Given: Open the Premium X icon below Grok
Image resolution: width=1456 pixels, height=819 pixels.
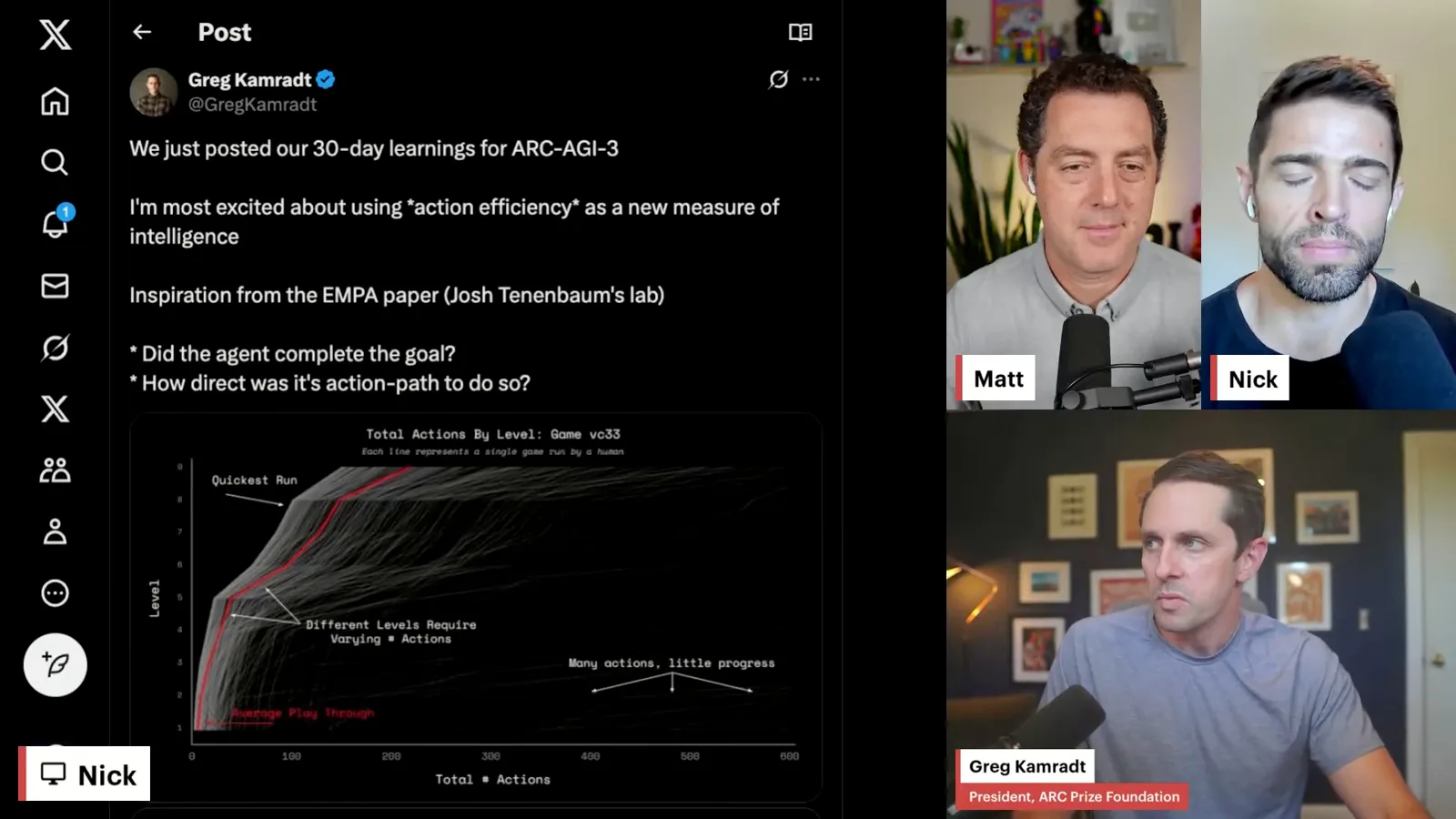Looking at the screenshot, I should tap(55, 409).
